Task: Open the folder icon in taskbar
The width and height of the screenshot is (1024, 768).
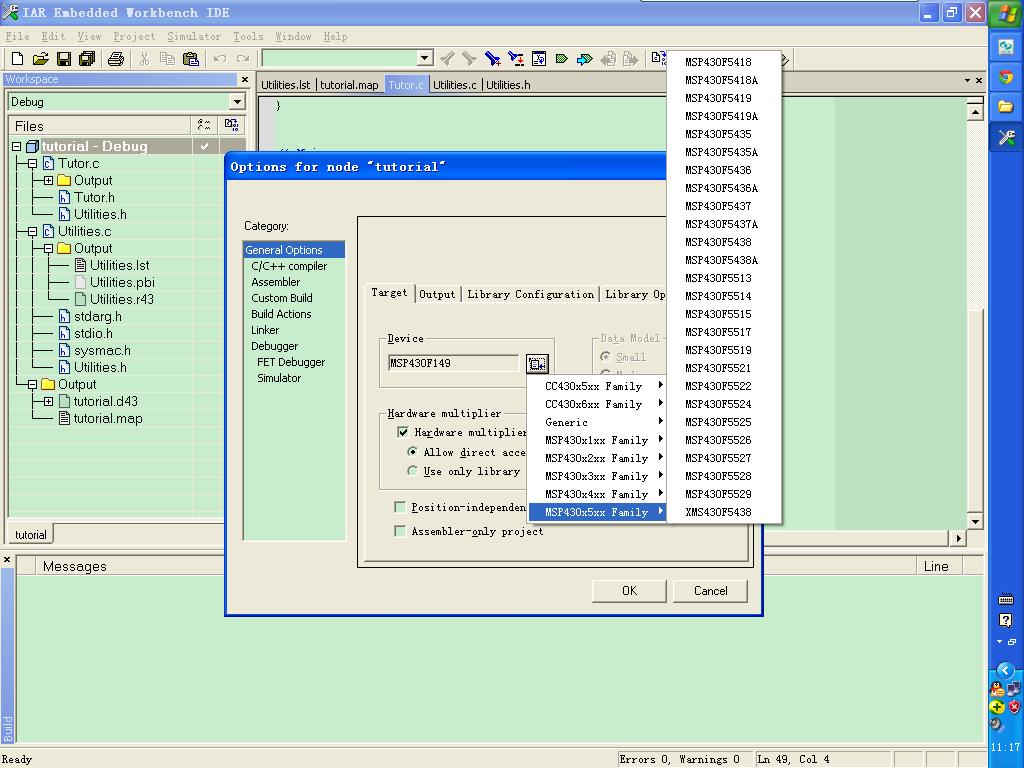Action: [x=1006, y=106]
